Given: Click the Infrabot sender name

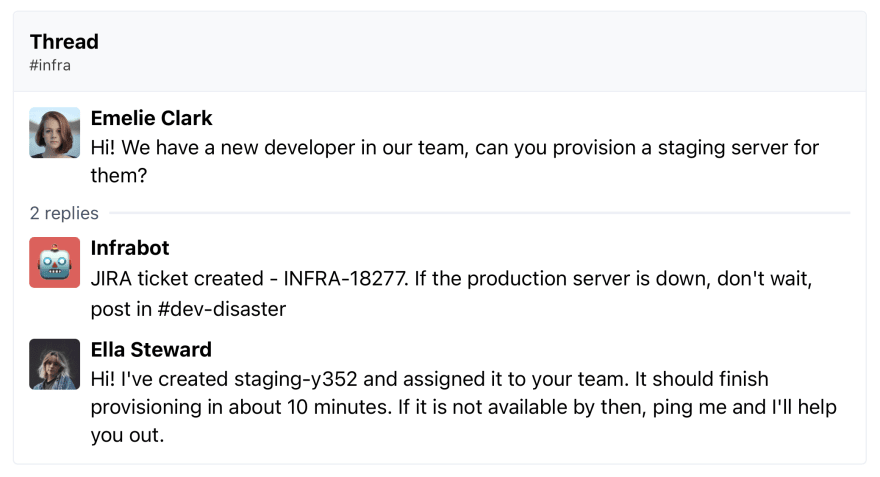Looking at the screenshot, I should click(130, 247).
